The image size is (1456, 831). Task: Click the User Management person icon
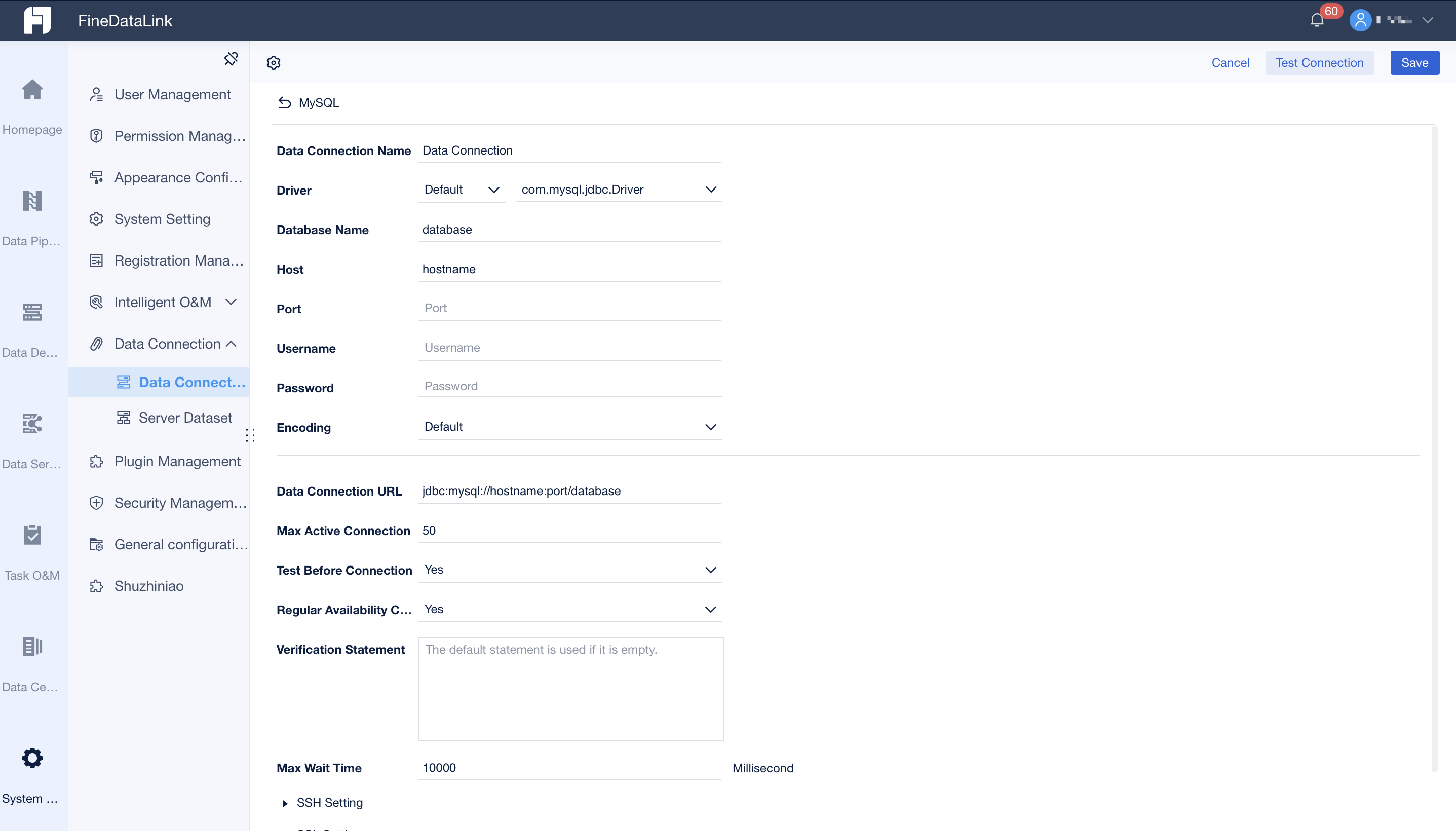(x=96, y=94)
